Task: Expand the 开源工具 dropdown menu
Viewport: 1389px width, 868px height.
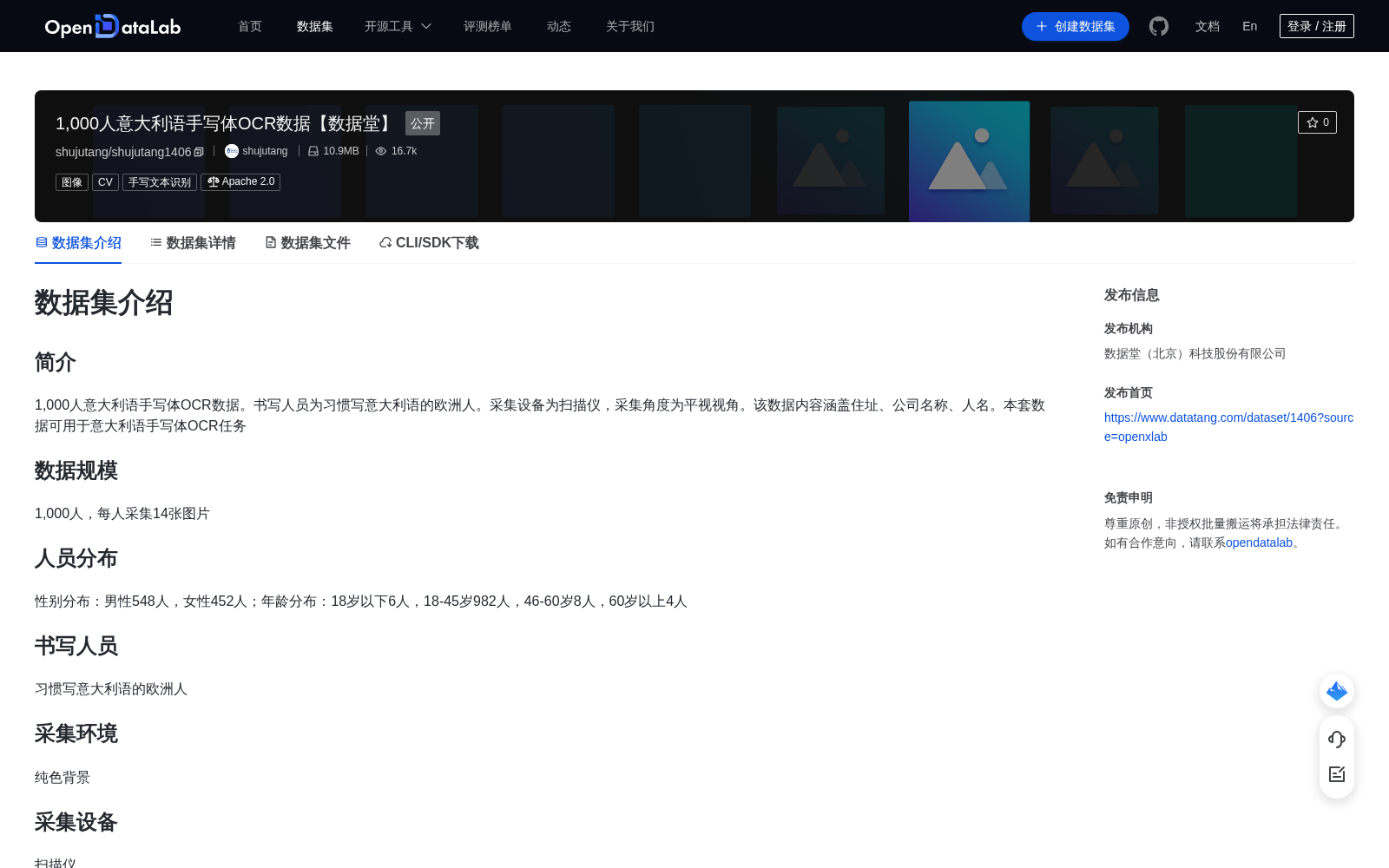Action: pyautogui.click(x=398, y=26)
